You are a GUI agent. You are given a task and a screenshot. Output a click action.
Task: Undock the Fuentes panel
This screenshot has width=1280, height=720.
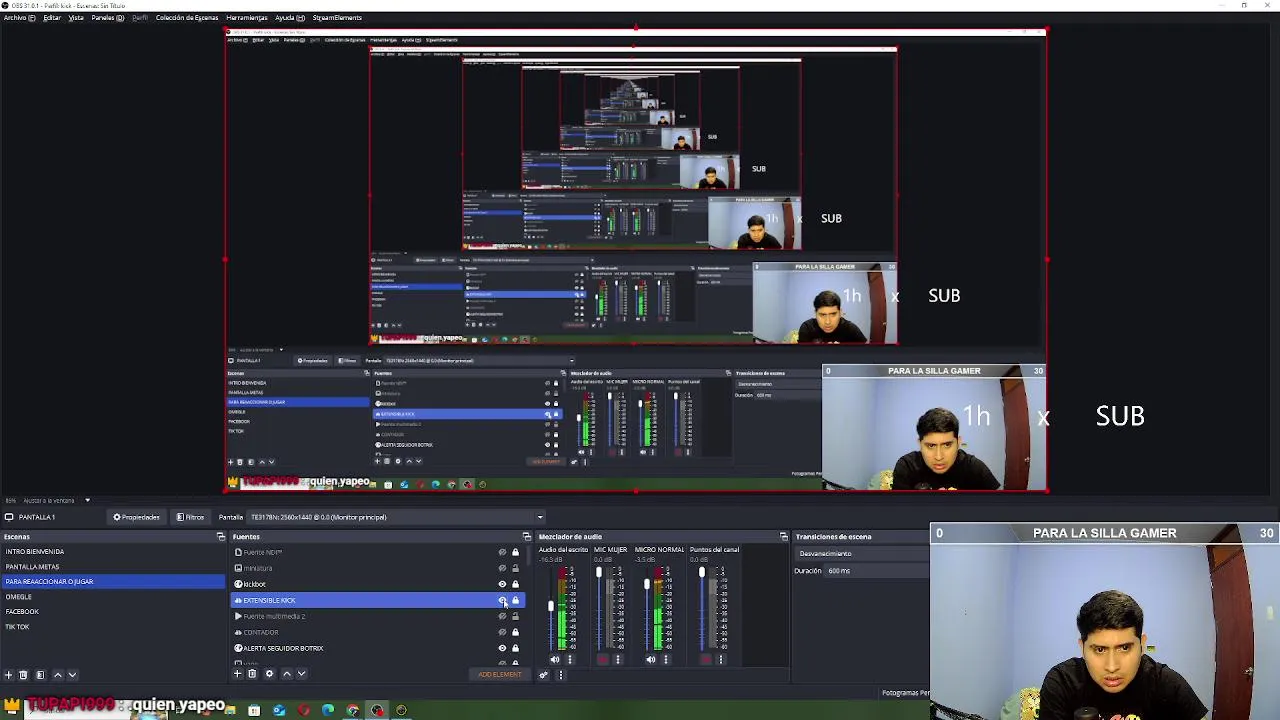[527, 537]
